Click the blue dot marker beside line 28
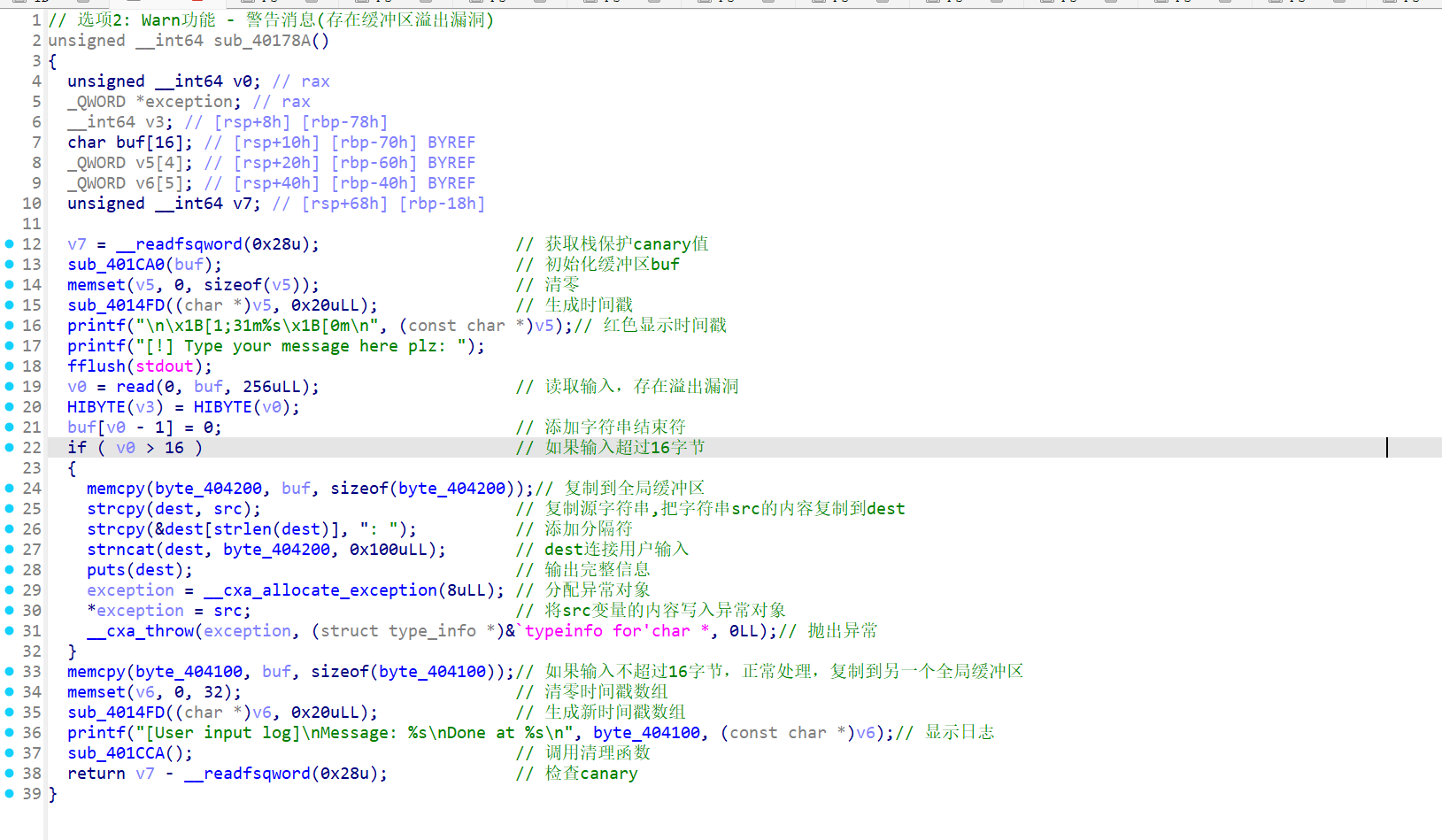The width and height of the screenshot is (1442, 840). click(7, 569)
